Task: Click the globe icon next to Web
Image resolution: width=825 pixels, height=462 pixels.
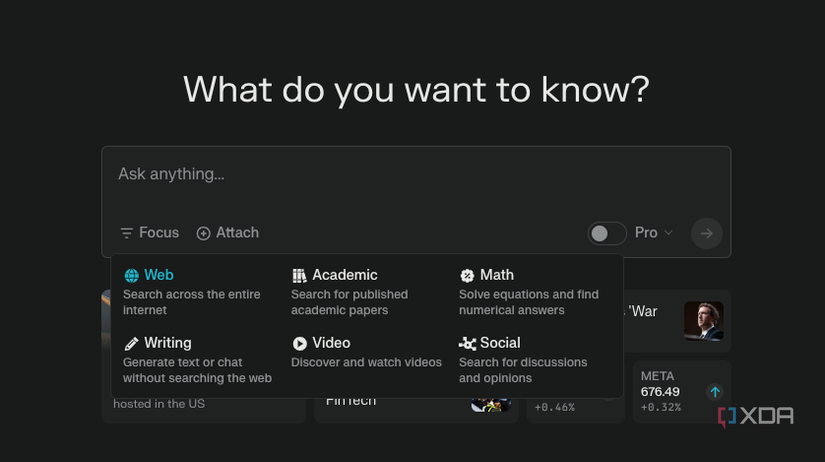Action: click(x=131, y=275)
